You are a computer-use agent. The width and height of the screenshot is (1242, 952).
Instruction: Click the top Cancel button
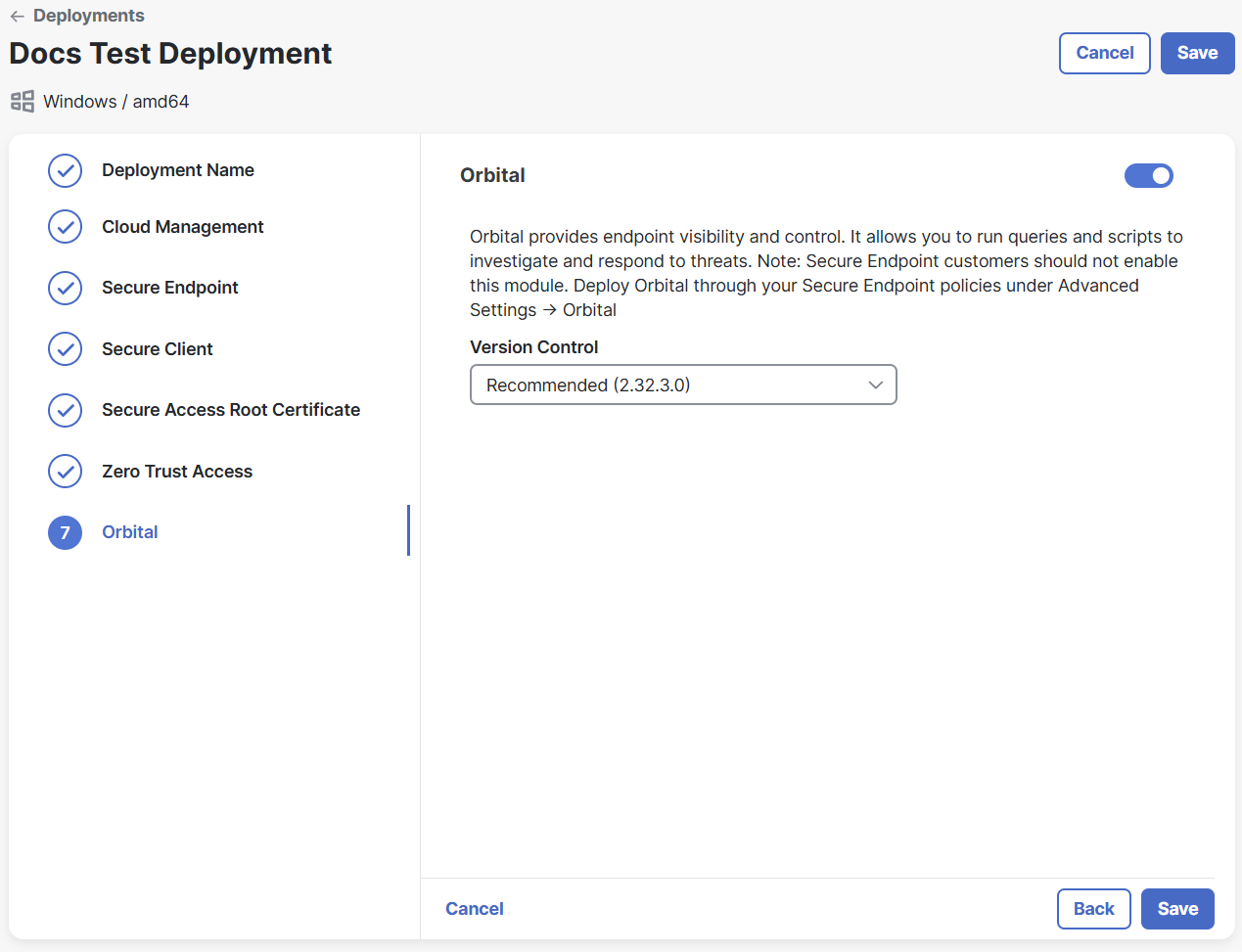click(x=1105, y=53)
